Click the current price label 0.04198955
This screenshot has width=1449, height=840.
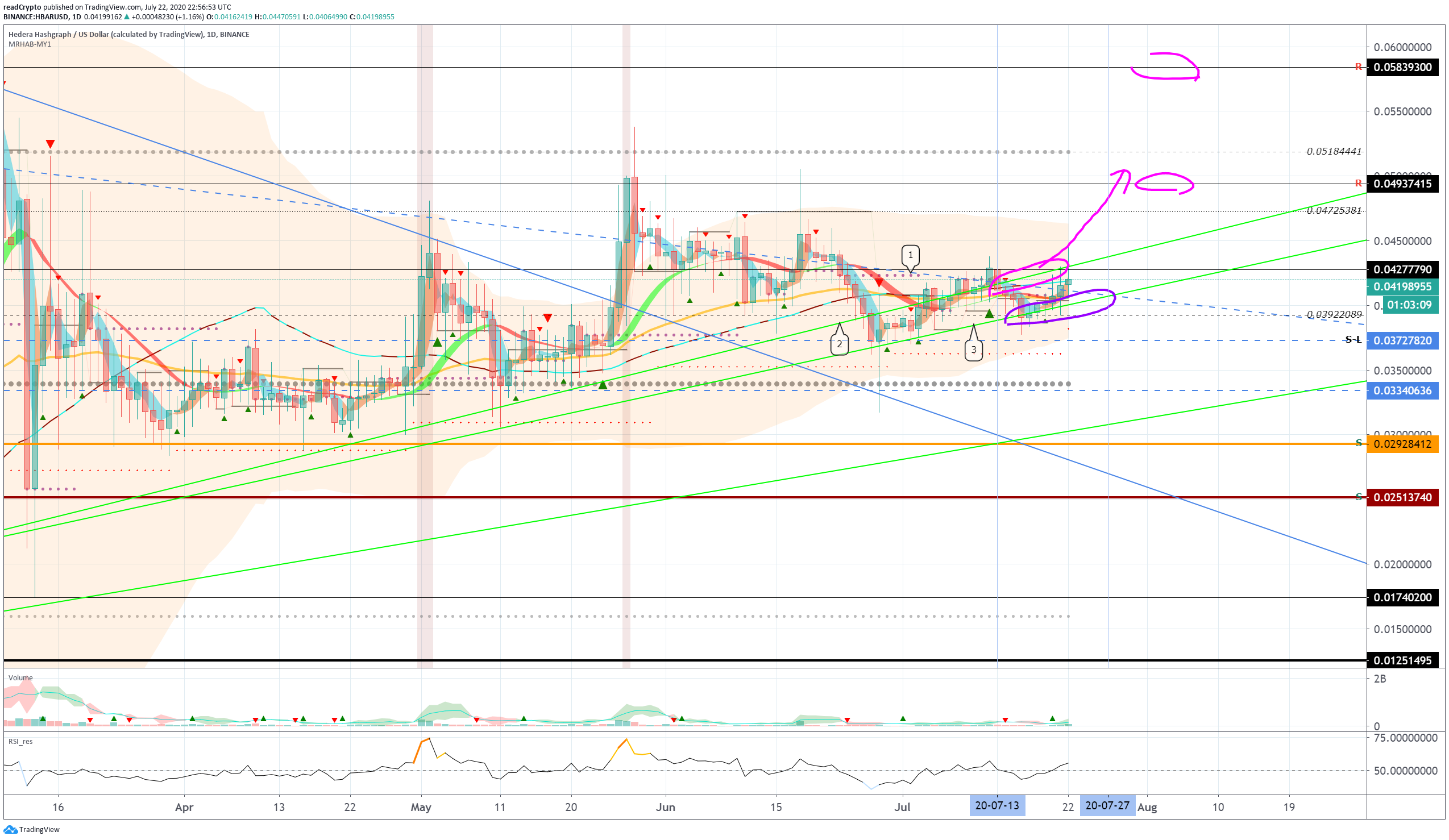1402,287
